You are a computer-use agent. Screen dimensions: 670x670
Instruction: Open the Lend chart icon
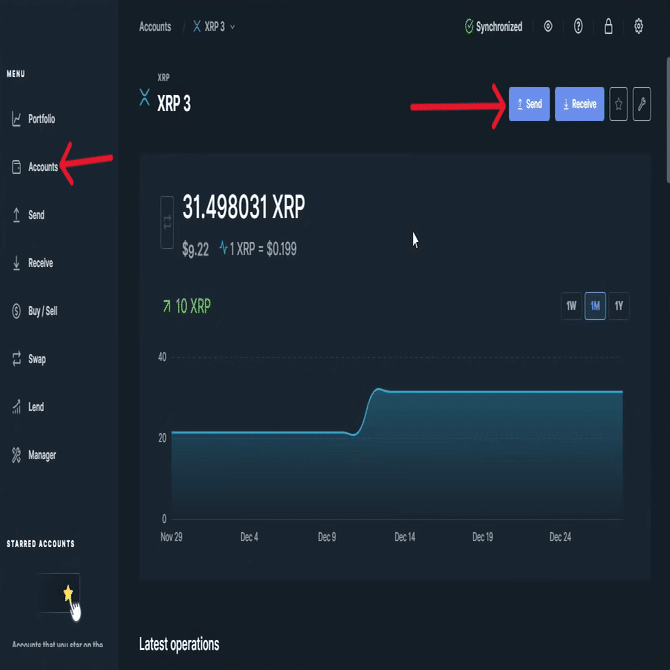coord(16,407)
